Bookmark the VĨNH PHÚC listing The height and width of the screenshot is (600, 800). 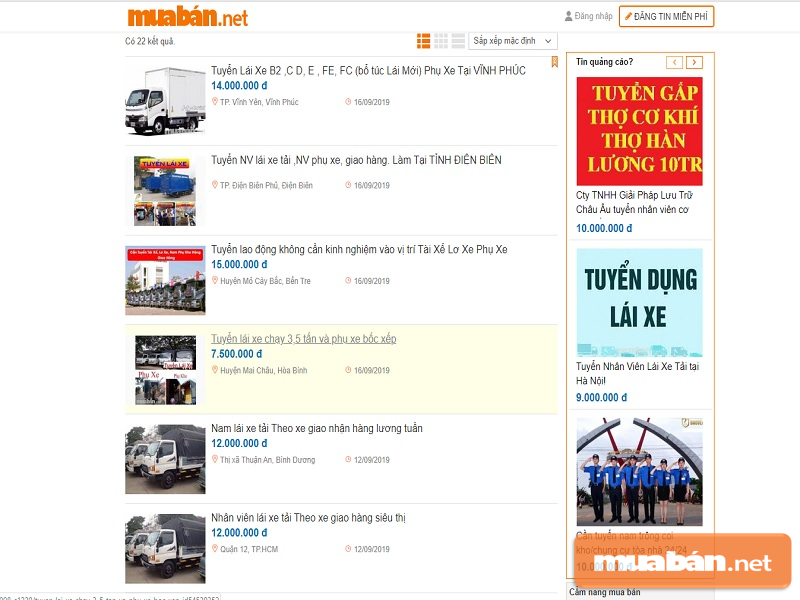click(x=555, y=62)
